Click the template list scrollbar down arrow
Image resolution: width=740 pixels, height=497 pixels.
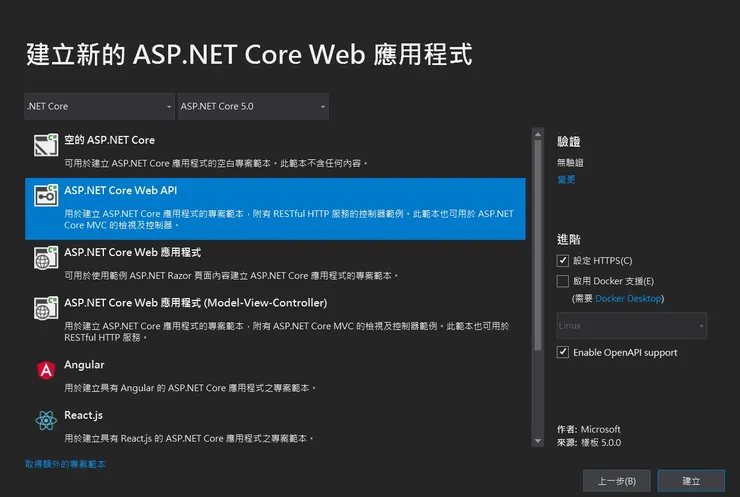coord(537,440)
